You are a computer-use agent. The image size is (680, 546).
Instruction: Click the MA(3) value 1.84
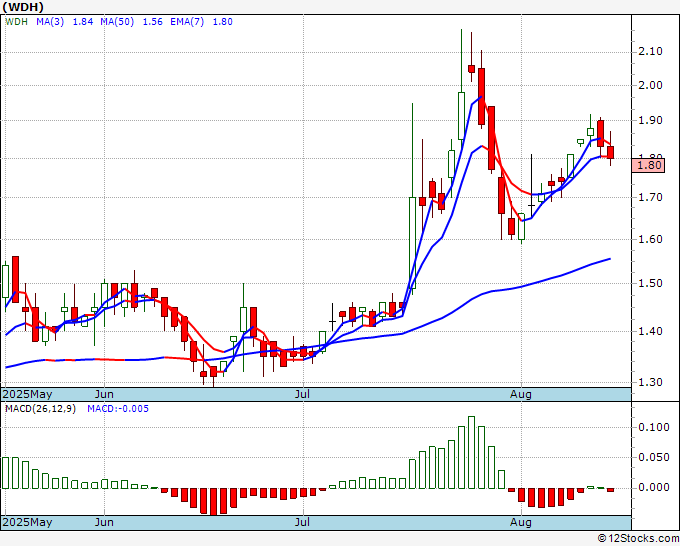(83, 22)
